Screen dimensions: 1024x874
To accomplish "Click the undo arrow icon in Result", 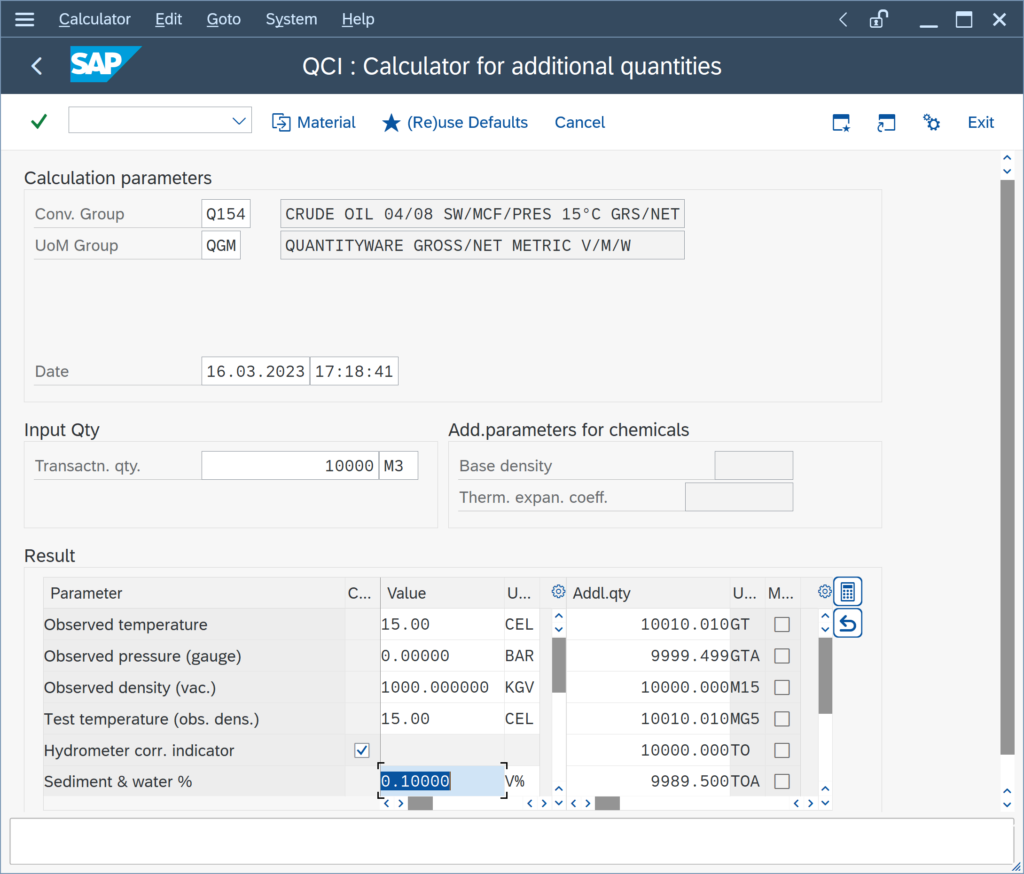I will [847, 624].
